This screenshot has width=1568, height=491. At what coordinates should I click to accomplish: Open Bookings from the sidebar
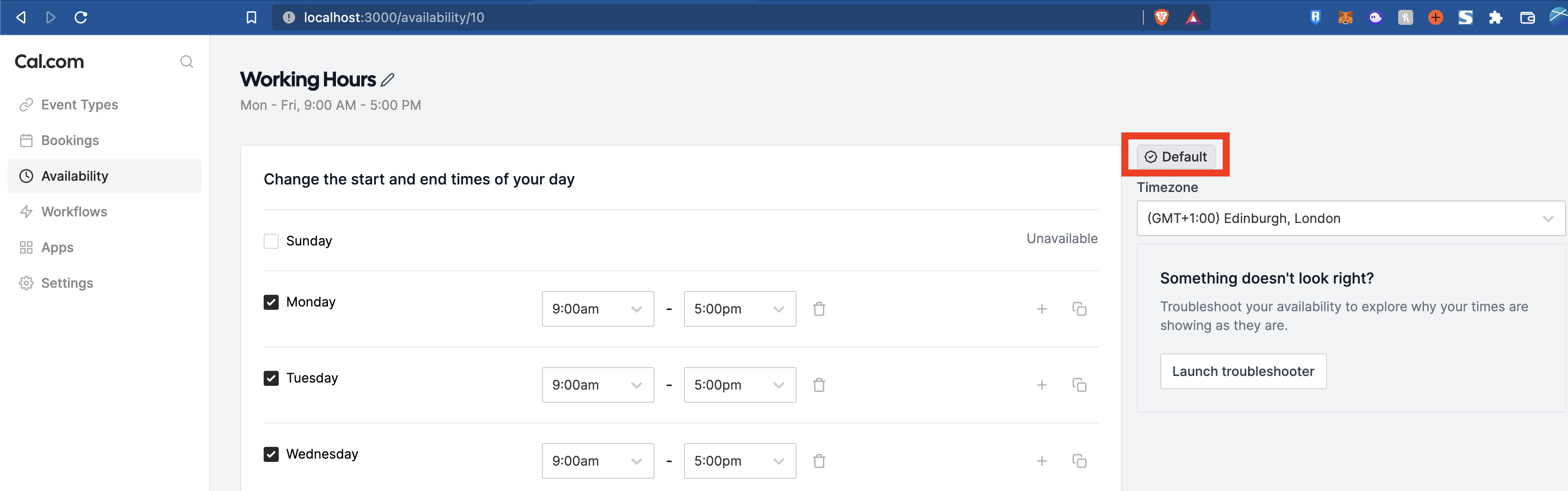(x=69, y=141)
